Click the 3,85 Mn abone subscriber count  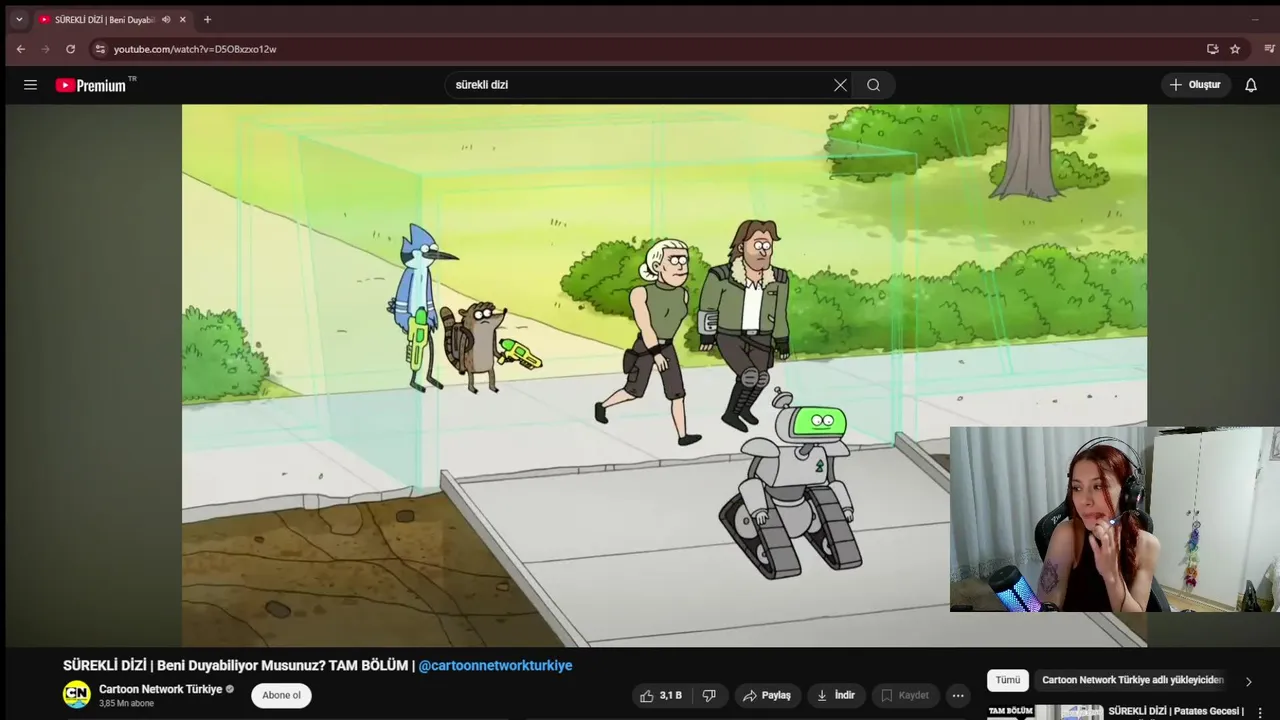(126, 704)
